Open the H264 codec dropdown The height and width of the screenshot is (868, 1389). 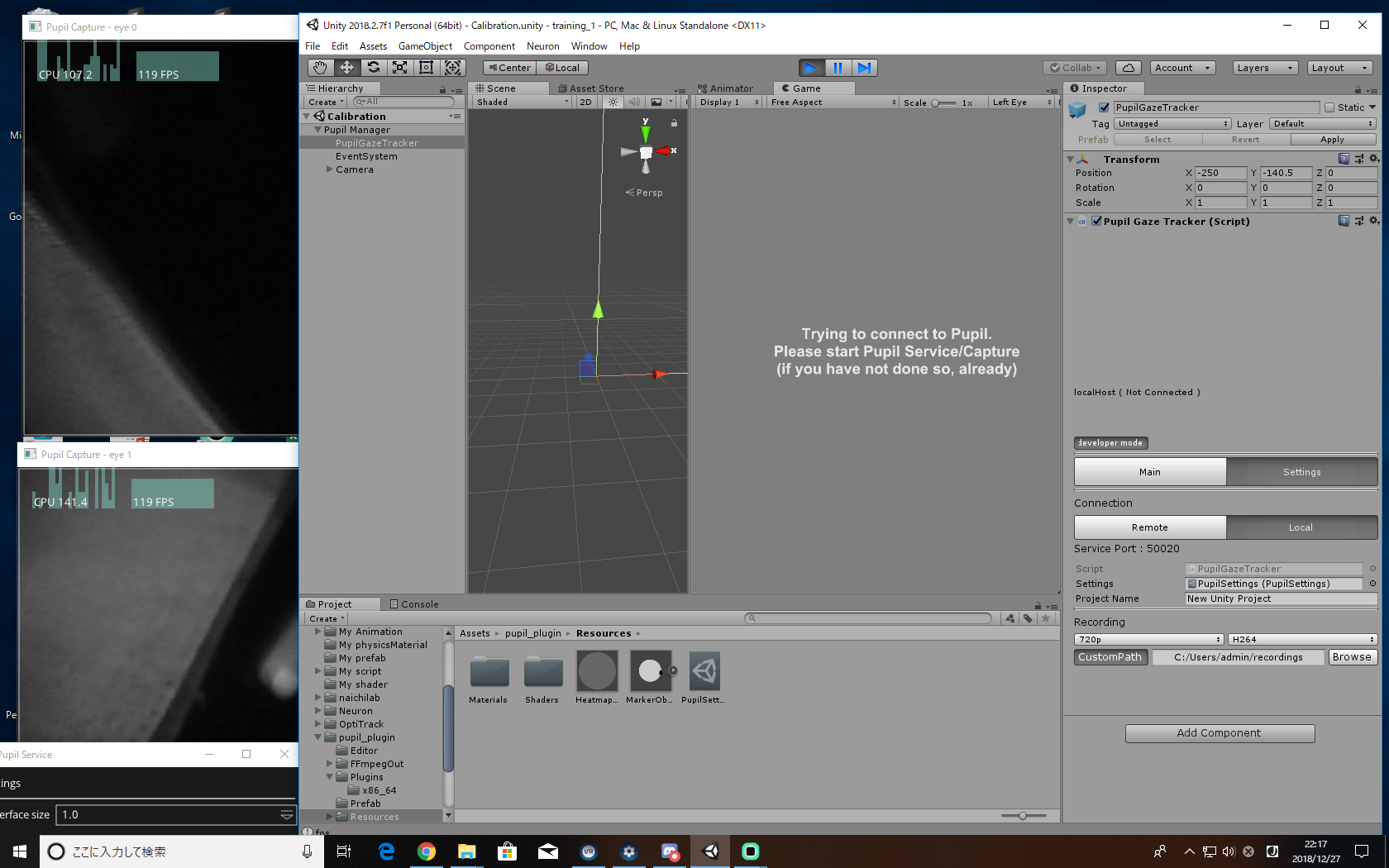coord(1302,639)
